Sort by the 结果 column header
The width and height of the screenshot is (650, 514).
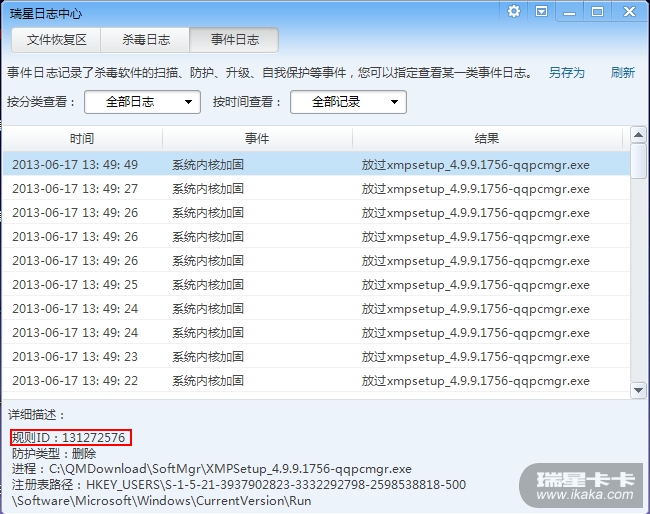coord(487,138)
